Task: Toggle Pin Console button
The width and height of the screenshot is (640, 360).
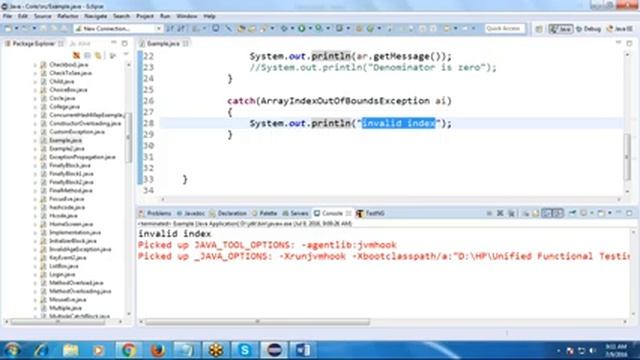Action: (x=573, y=213)
